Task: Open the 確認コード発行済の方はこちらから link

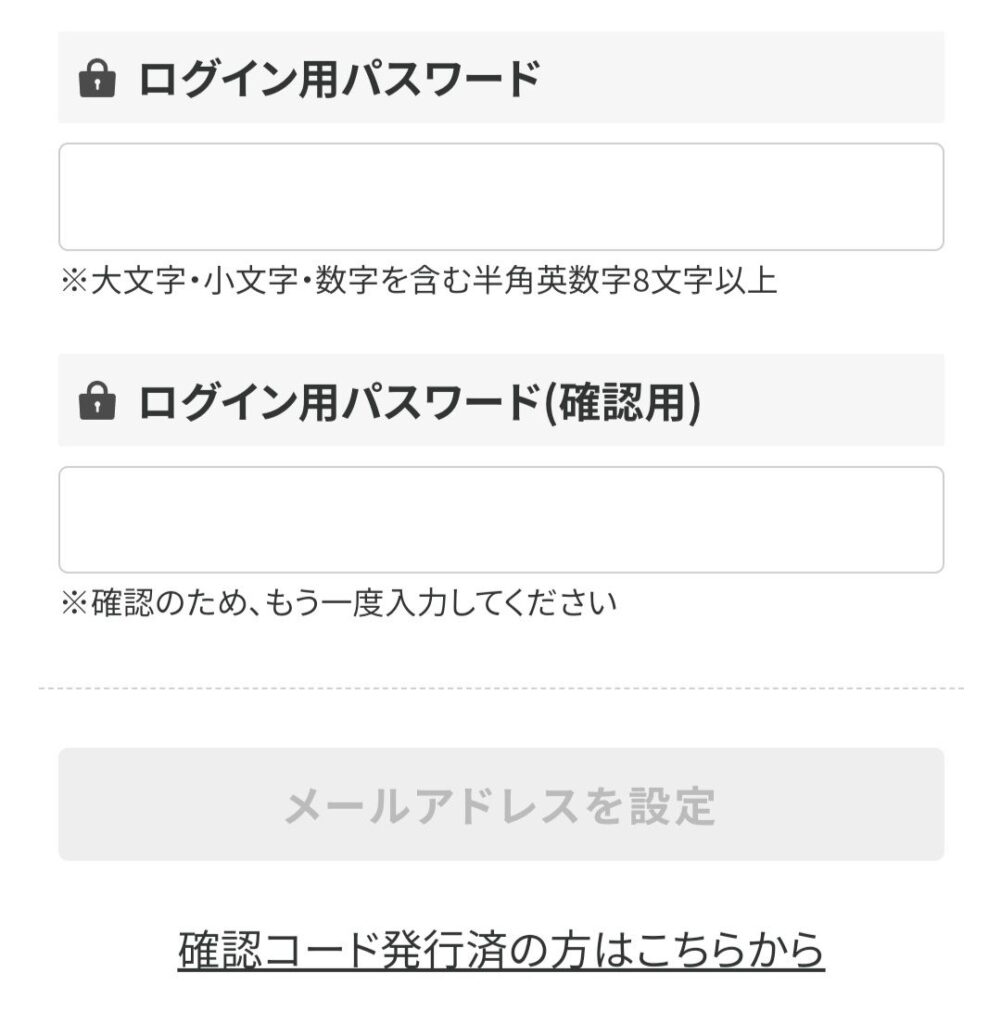Action: (500, 951)
